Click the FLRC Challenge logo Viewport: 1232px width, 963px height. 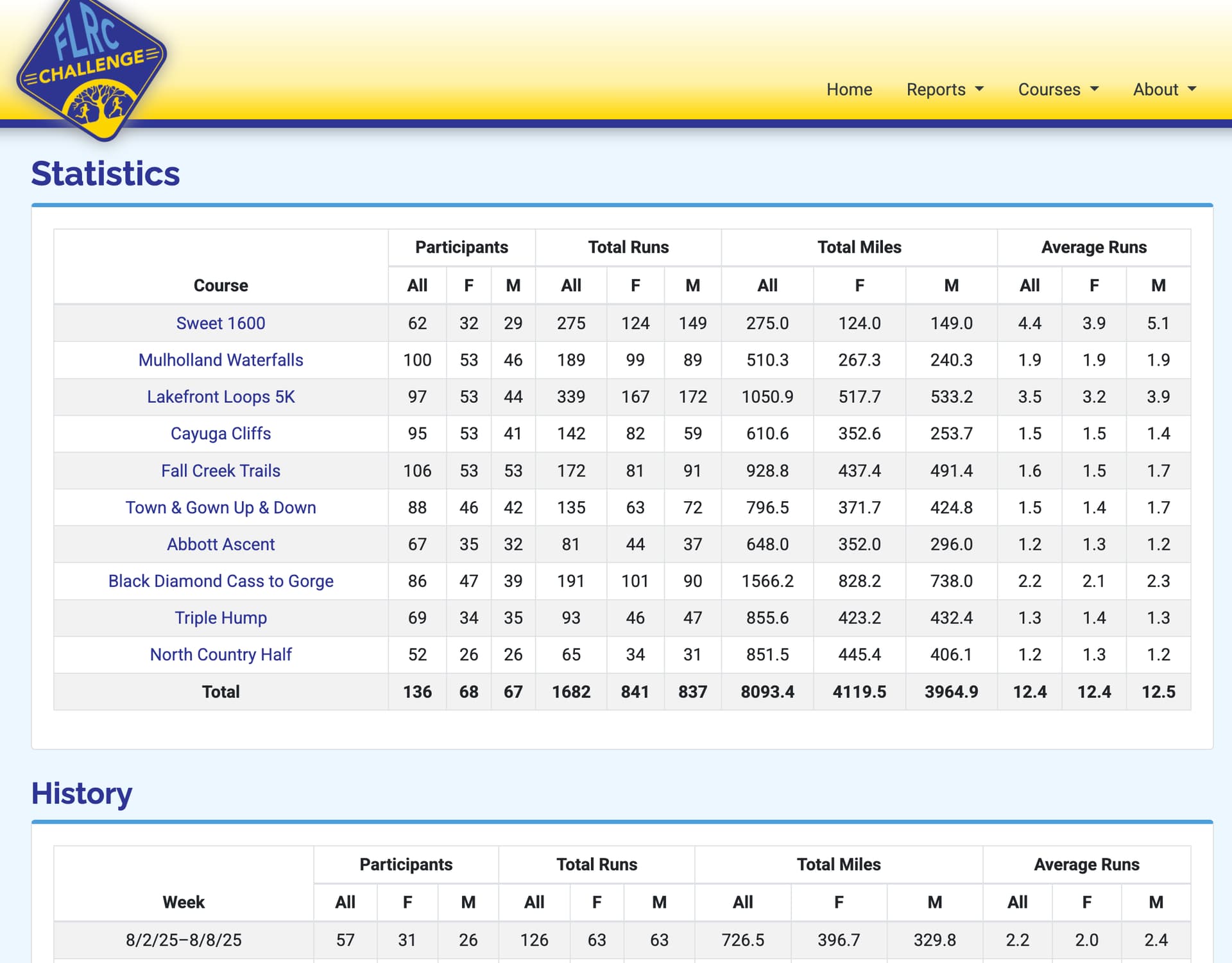91,67
